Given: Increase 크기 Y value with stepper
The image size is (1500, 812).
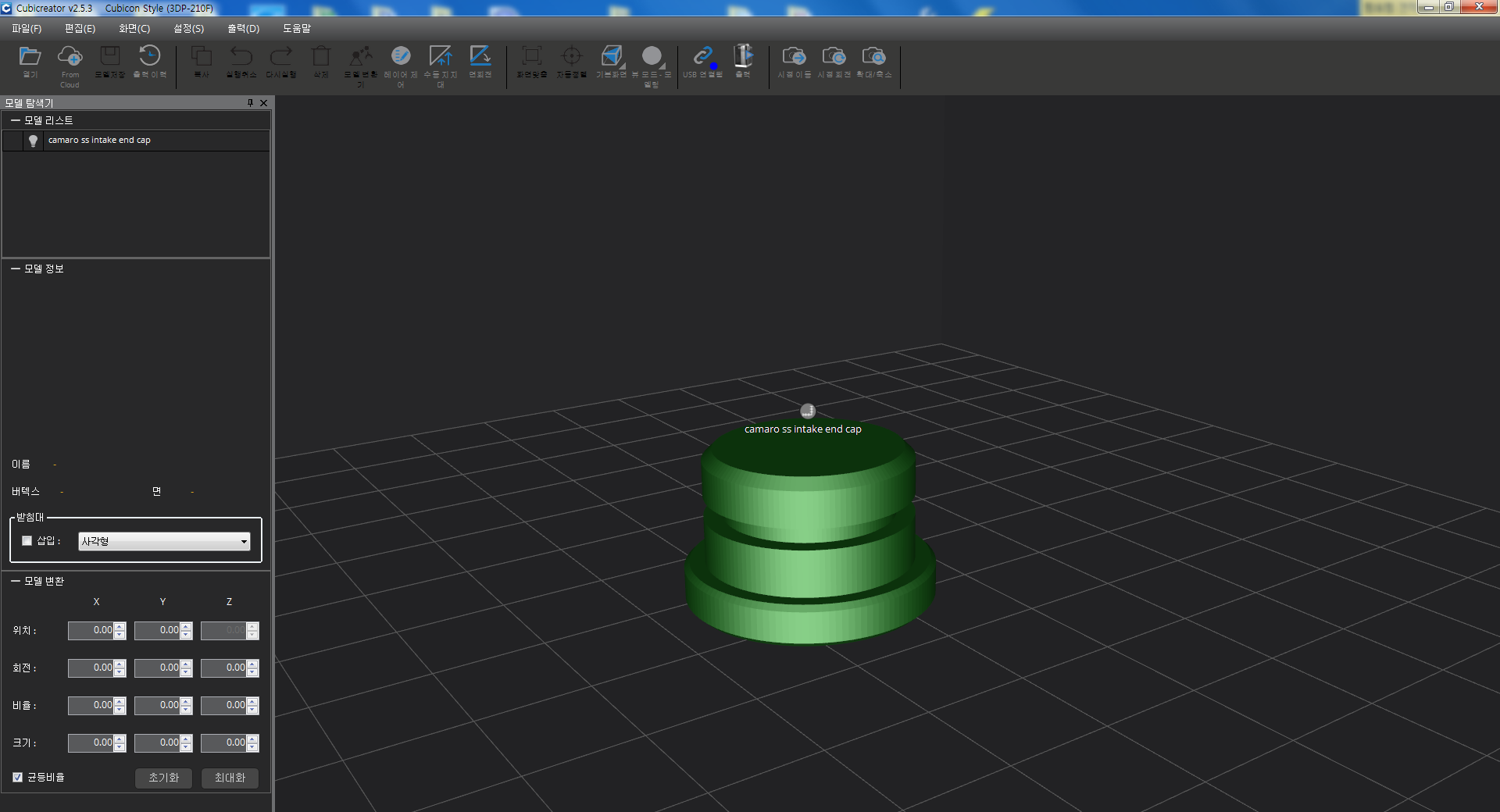Looking at the screenshot, I should click(x=186, y=739).
